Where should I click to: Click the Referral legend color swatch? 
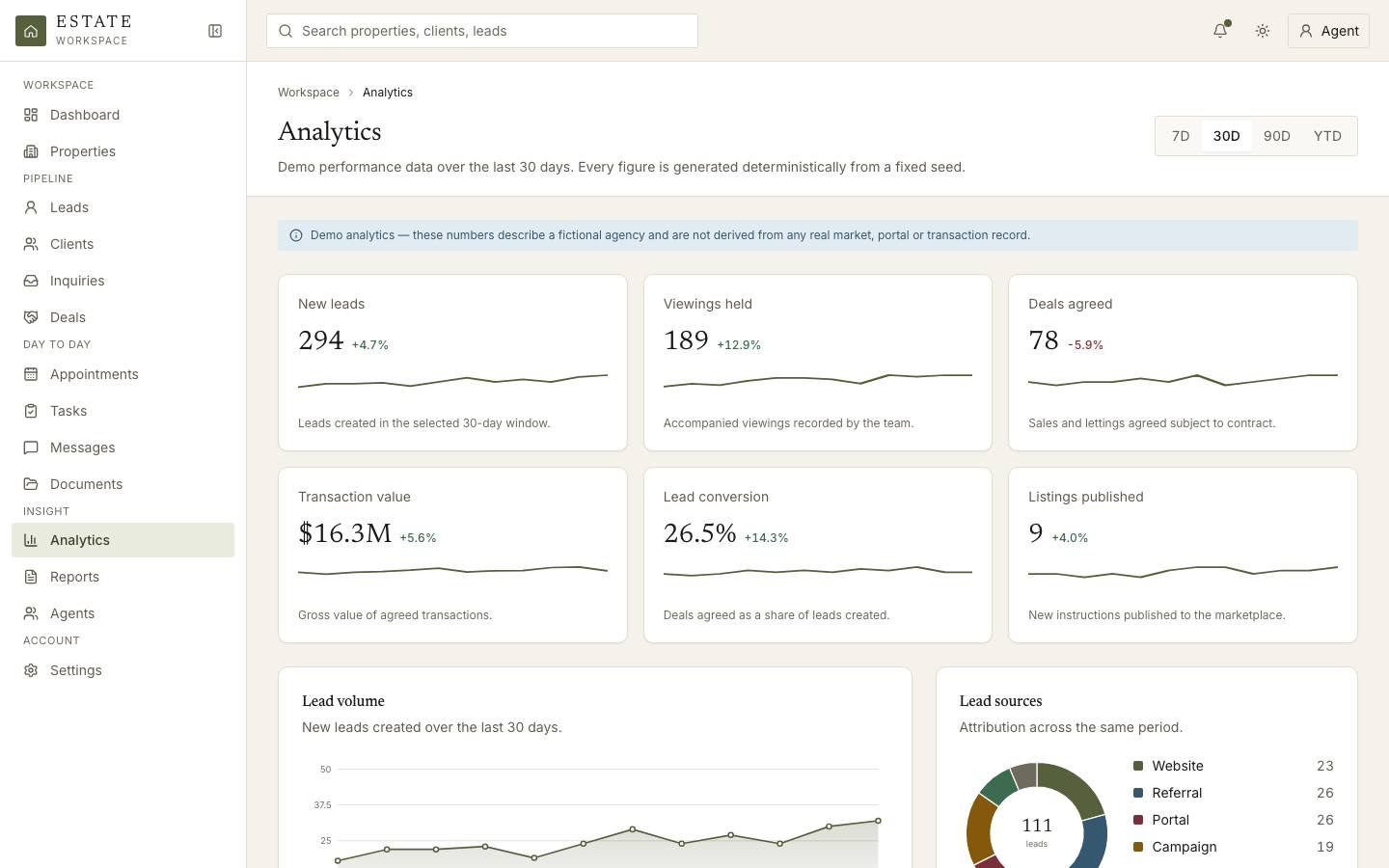coord(1138,793)
